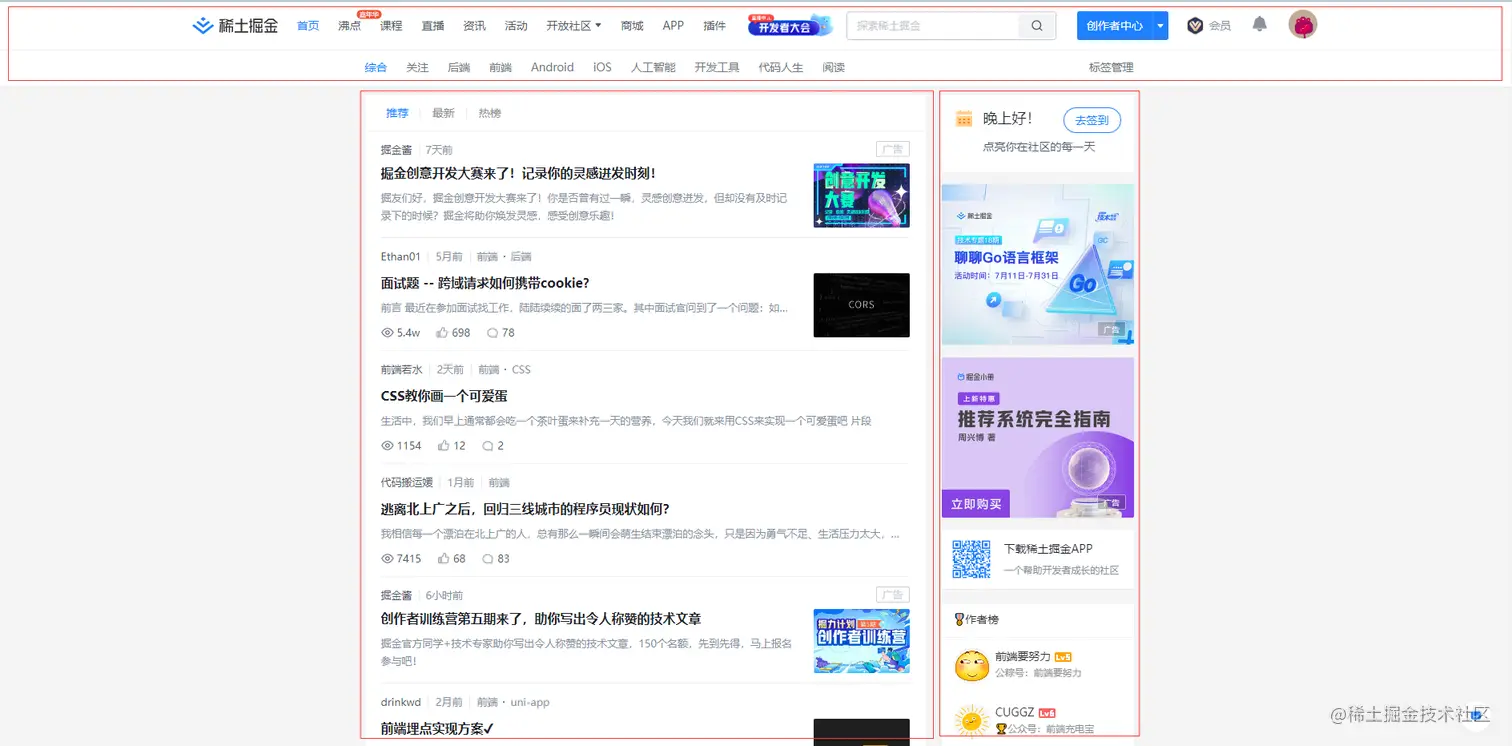The width and height of the screenshot is (1512, 746).
Task: Switch to the 热榜 tab
Action: [x=489, y=113]
